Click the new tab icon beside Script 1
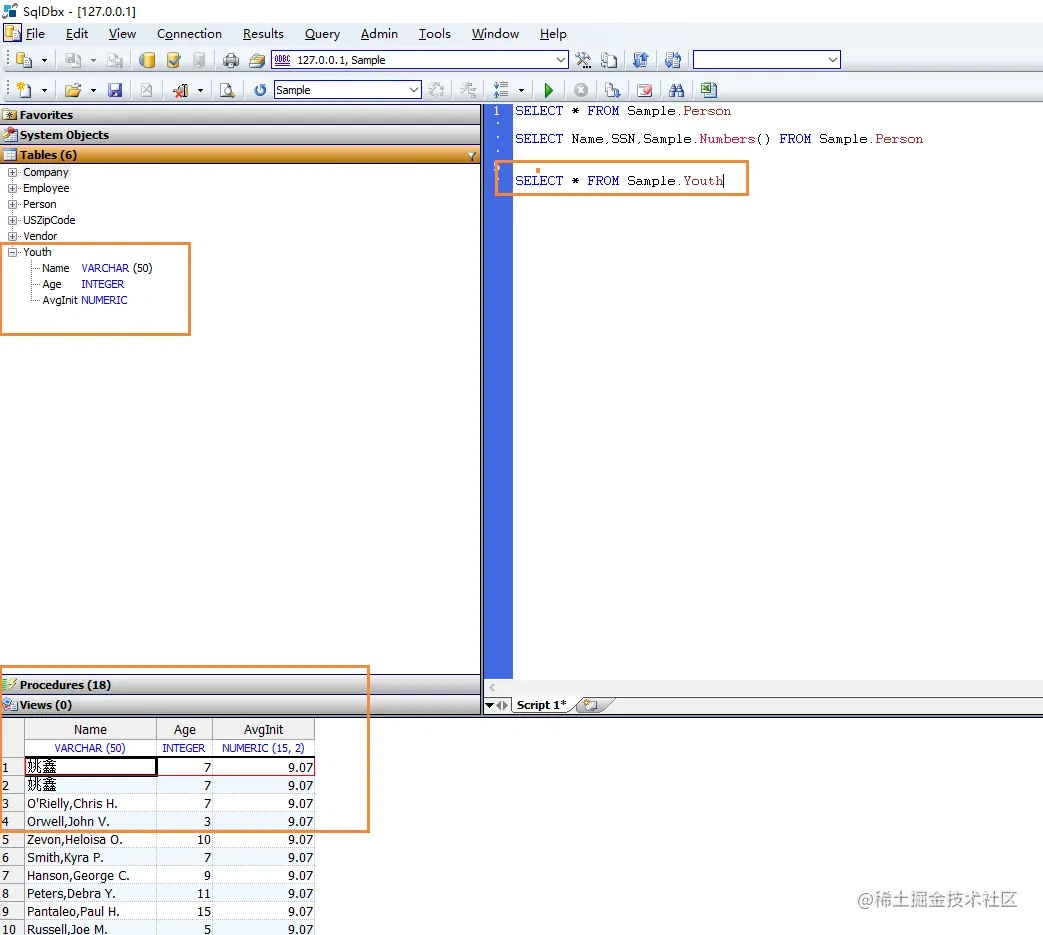Image resolution: width=1043 pixels, height=935 pixels. tap(590, 705)
